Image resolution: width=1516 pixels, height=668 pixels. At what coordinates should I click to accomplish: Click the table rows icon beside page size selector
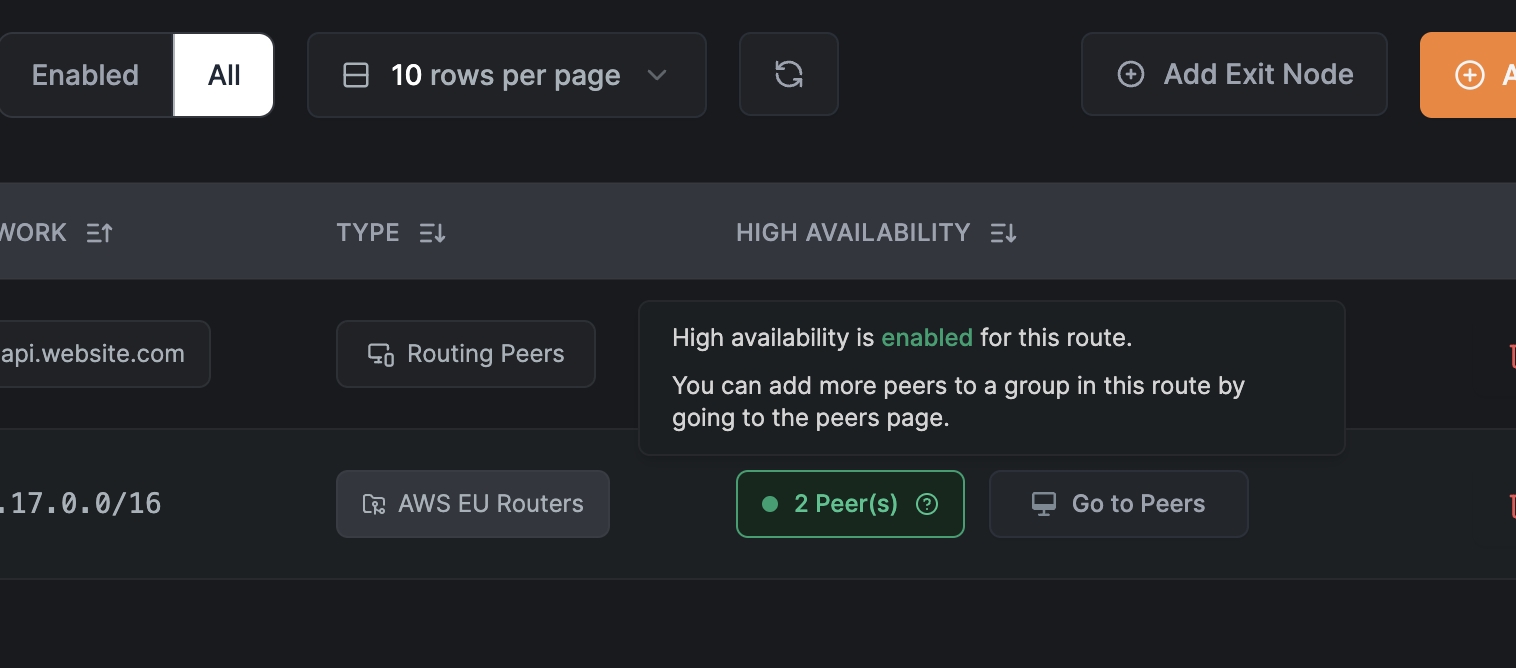pos(356,74)
